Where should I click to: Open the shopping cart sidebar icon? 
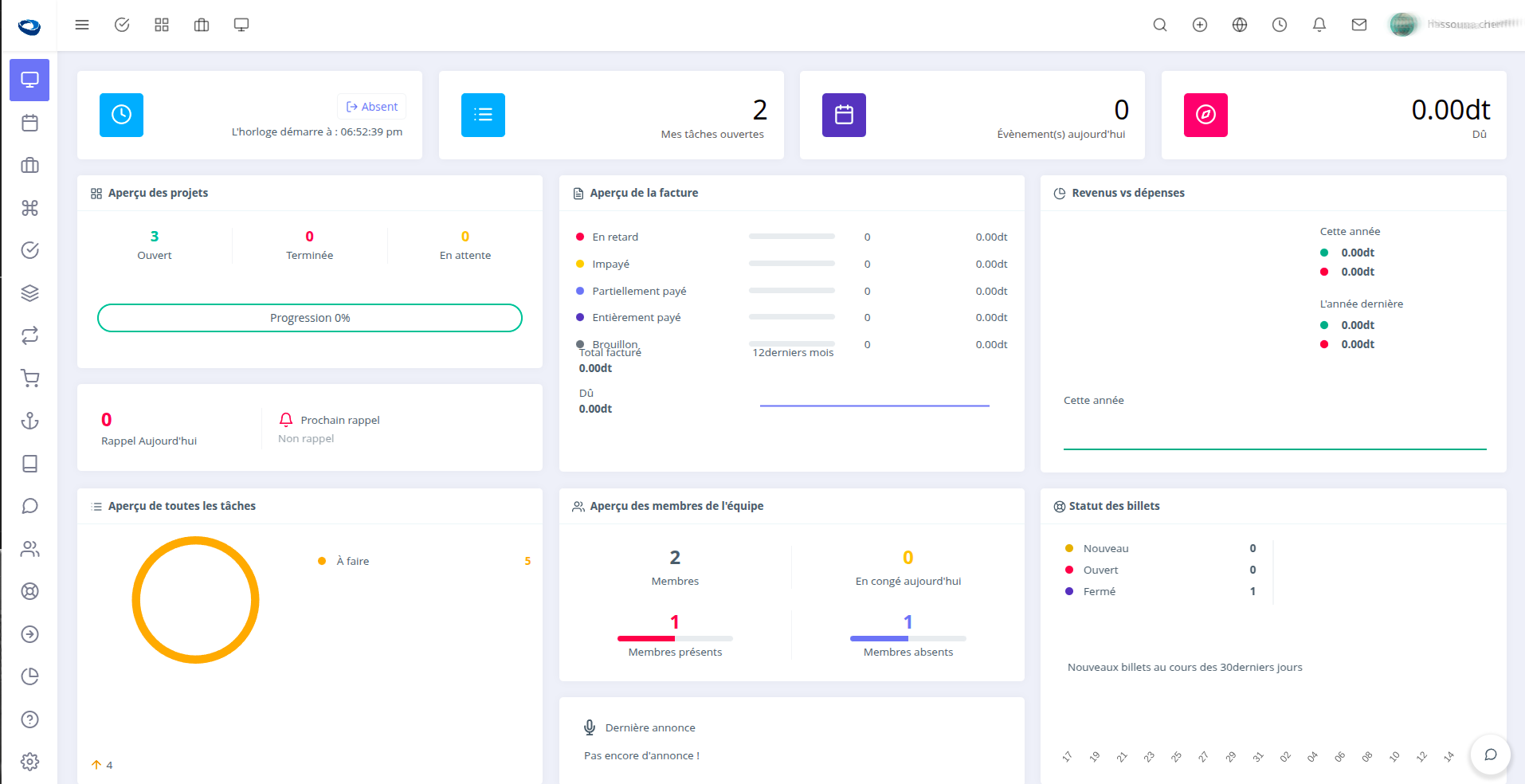[x=29, y=378]
